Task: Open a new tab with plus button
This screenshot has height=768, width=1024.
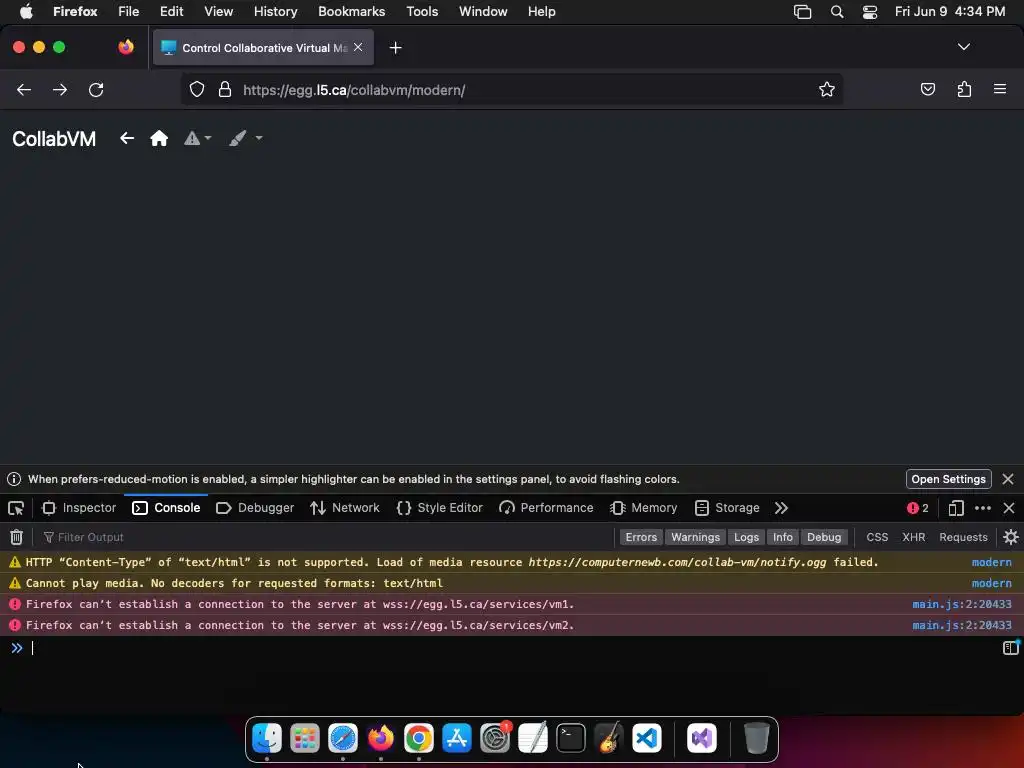Action: tap(395, 48)
